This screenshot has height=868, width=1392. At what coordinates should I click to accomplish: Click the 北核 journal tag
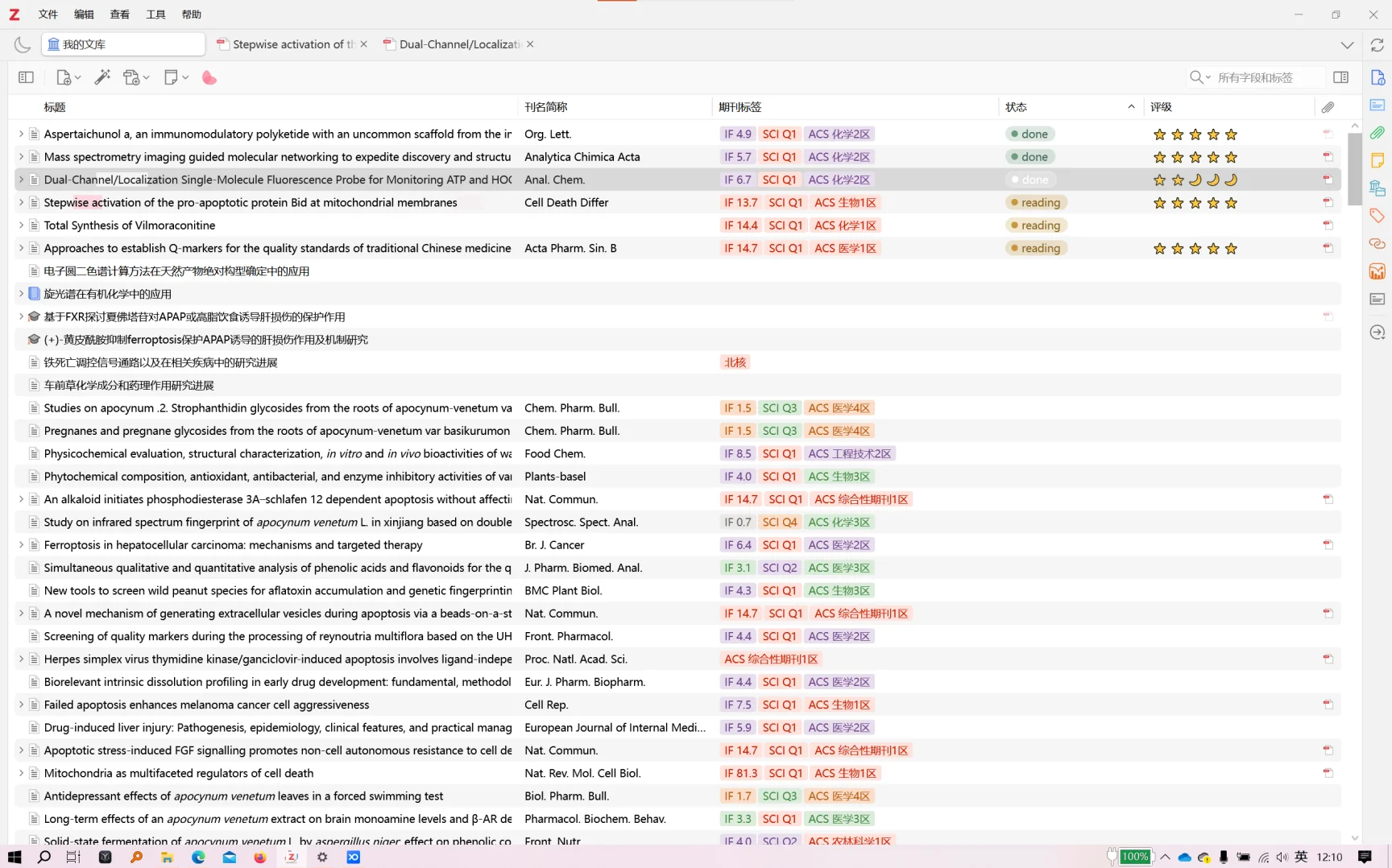point(735,362)
